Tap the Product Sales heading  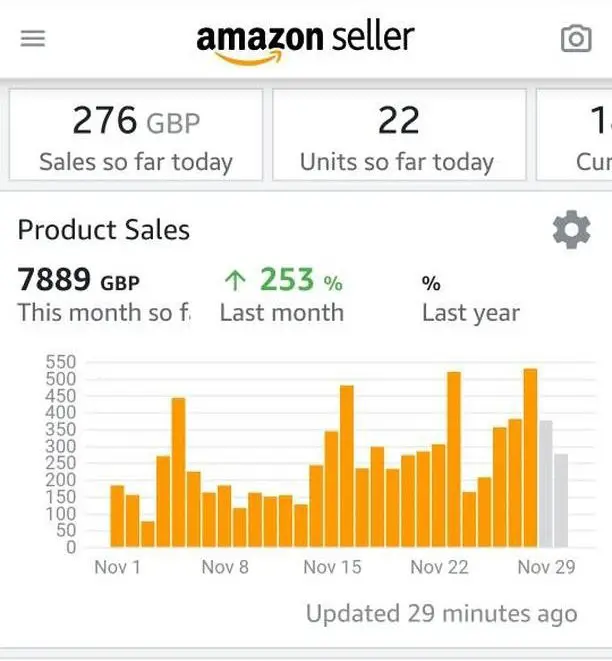coord(104,230)
